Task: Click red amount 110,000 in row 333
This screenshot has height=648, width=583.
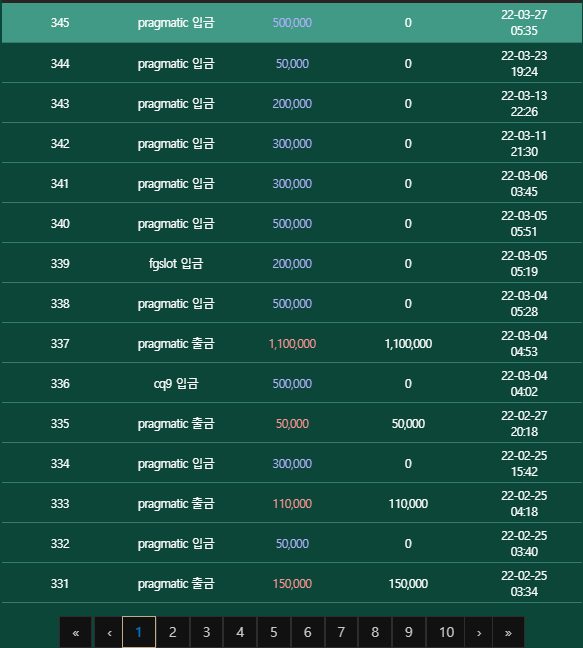Action: [x=292, y=504]
